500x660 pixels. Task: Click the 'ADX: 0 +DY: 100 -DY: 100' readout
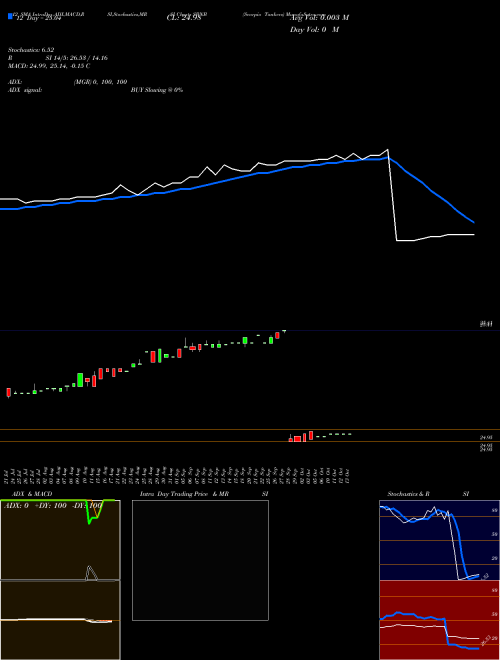click(x=53, y=506)
